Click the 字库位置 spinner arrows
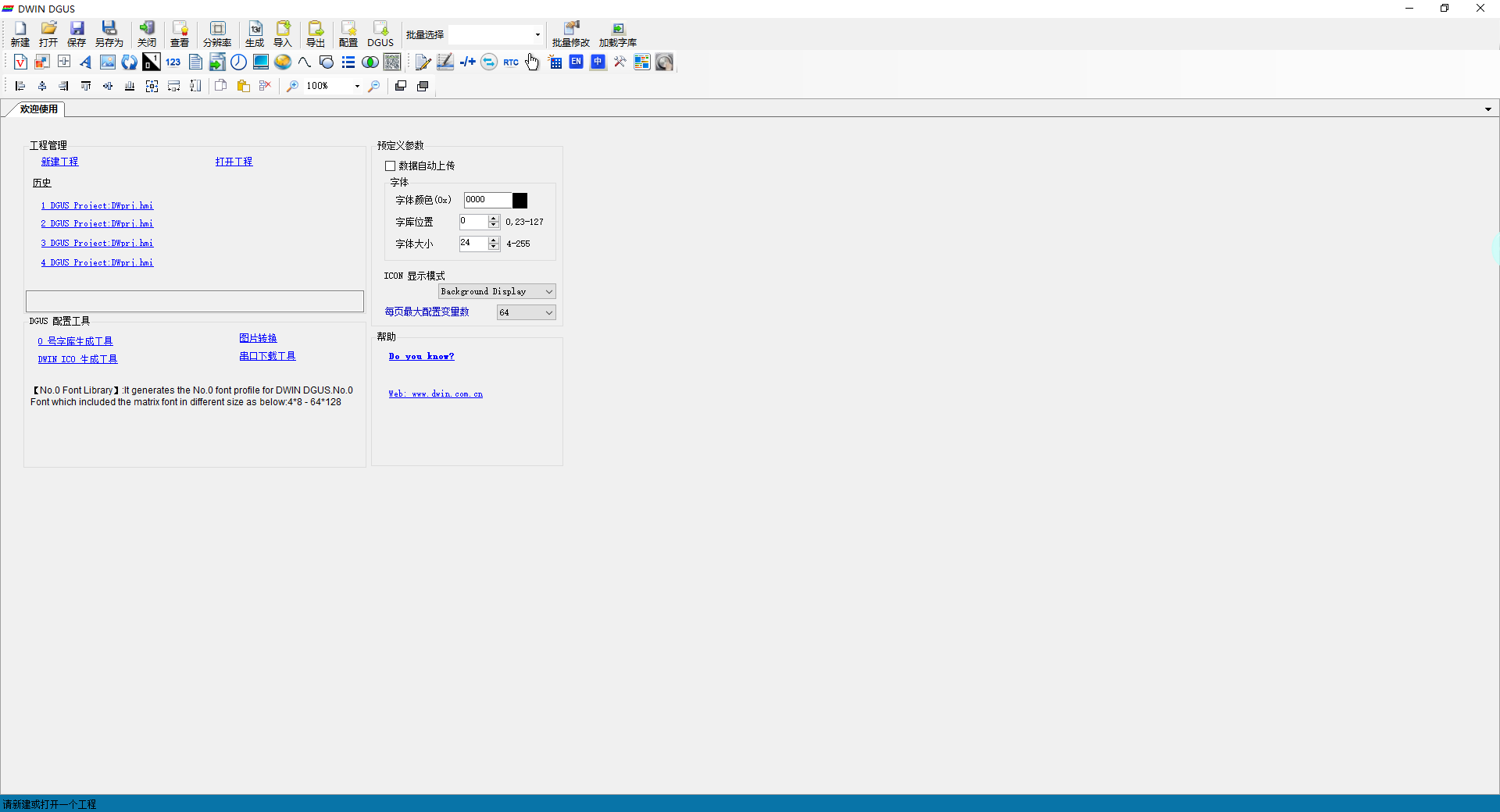The height and width of the screenshot is (812, 1500). [494, 222]
